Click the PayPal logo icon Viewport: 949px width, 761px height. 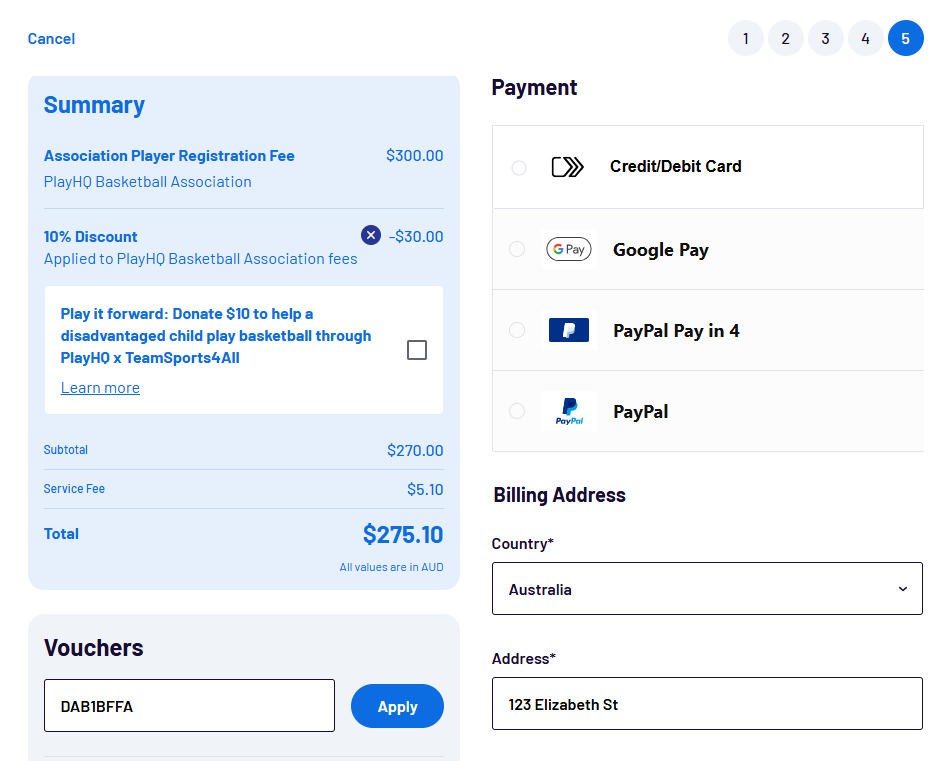click(568, 411)
